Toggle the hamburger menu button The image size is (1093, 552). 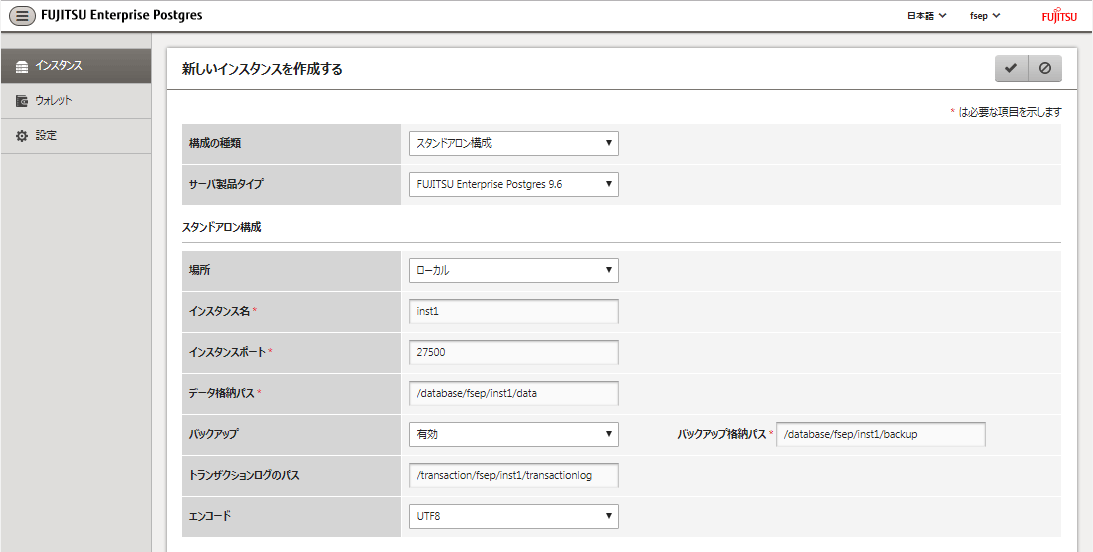point(22,15)
